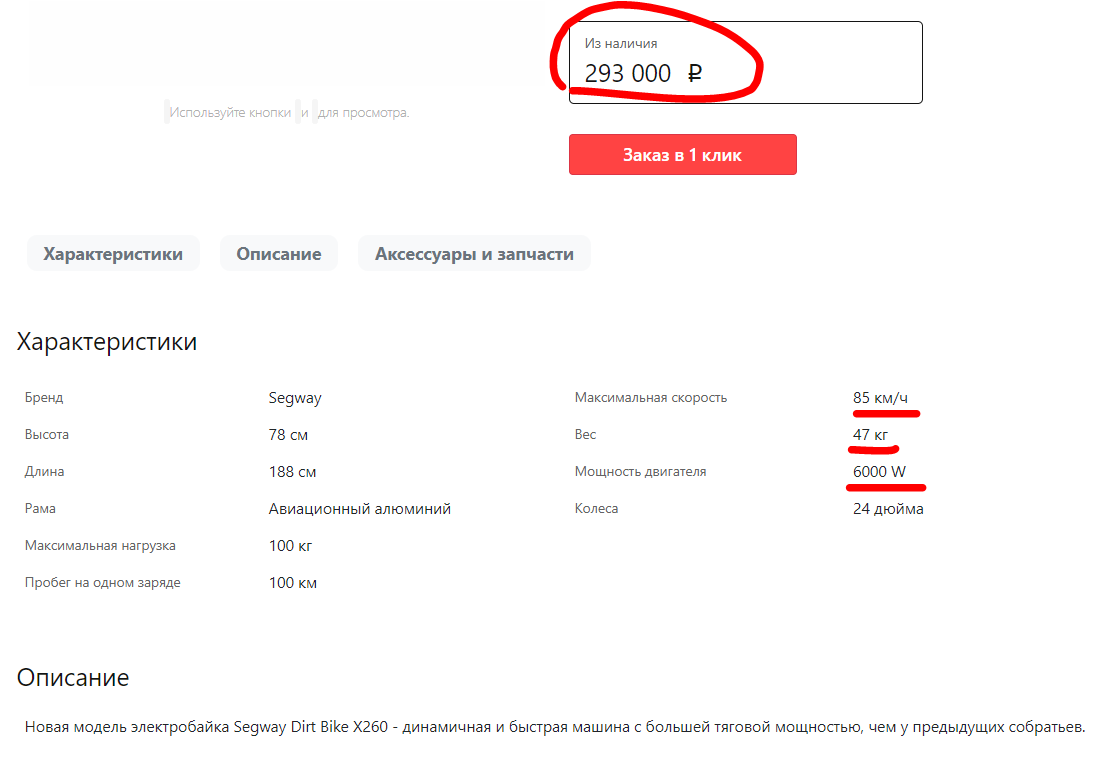The height and width of the screenshot is (765, 1109).
Task: Click the 24 дюйма wheels value
Action: 888,509
